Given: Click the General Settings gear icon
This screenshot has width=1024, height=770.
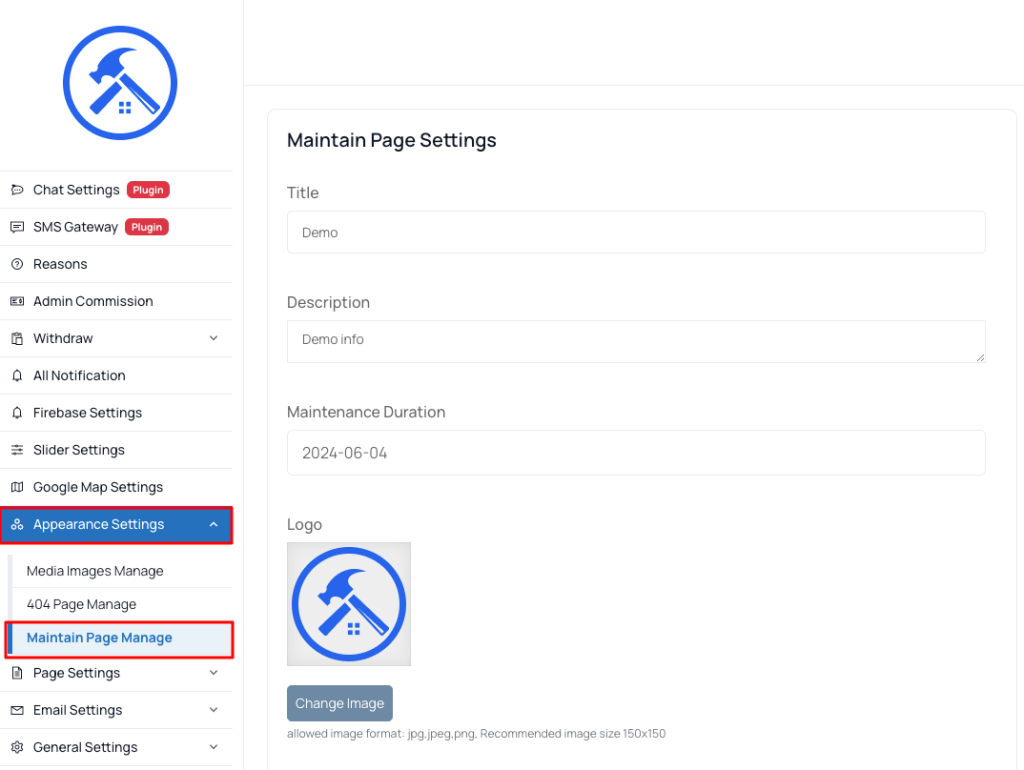Looking at the screenshot, I should 17,747.
